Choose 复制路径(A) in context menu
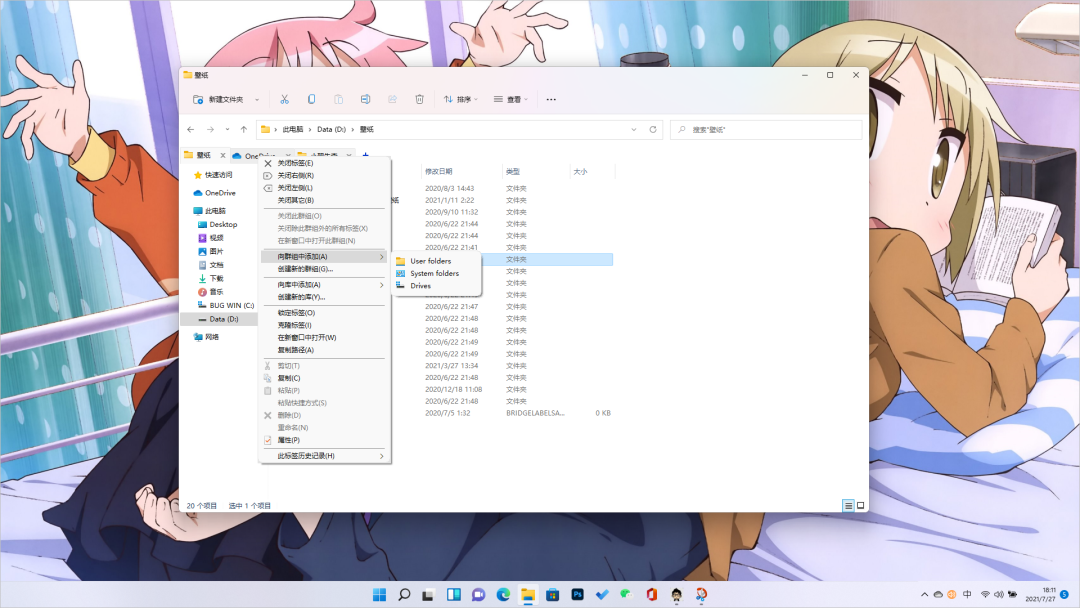 pyautogui.click(x=295, y=350)
